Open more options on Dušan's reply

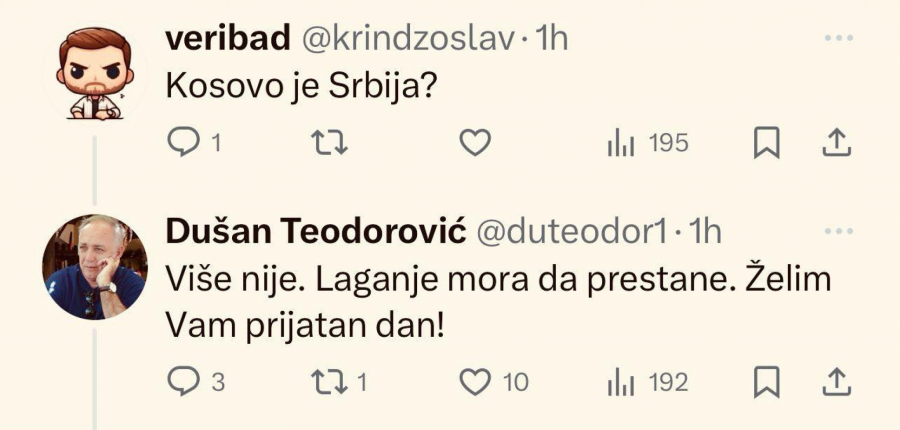point(838,232)
